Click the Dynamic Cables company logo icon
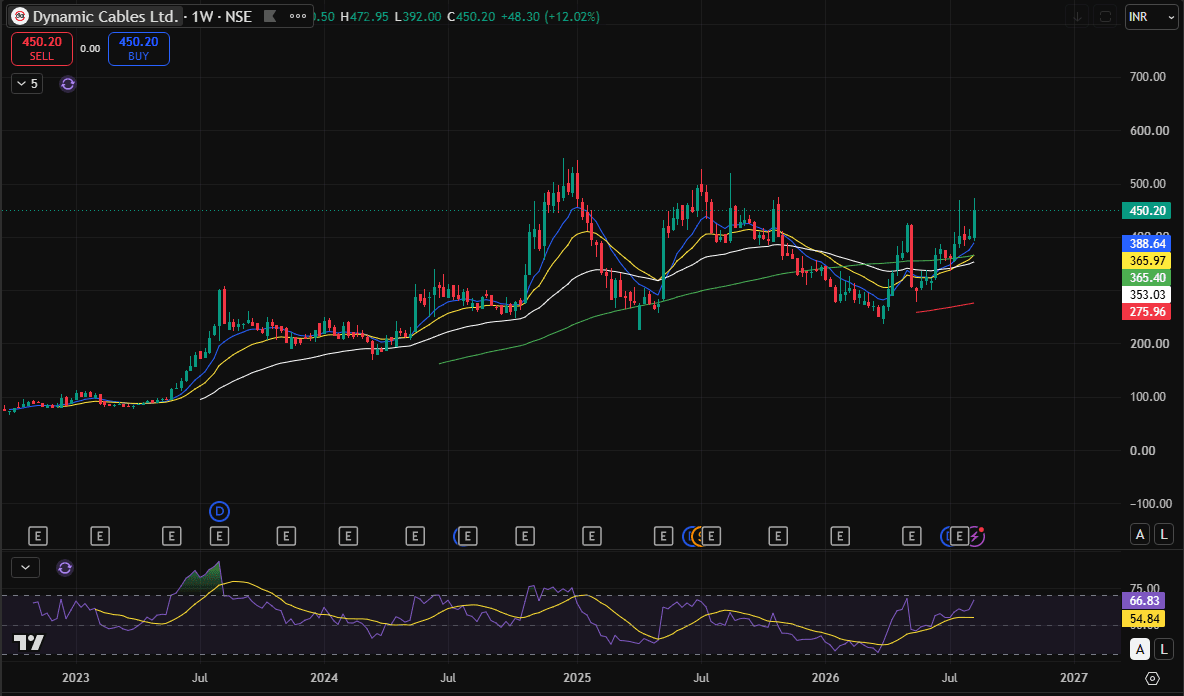The width and height of the screenshot is (1184, 696). tap(20, 16)
